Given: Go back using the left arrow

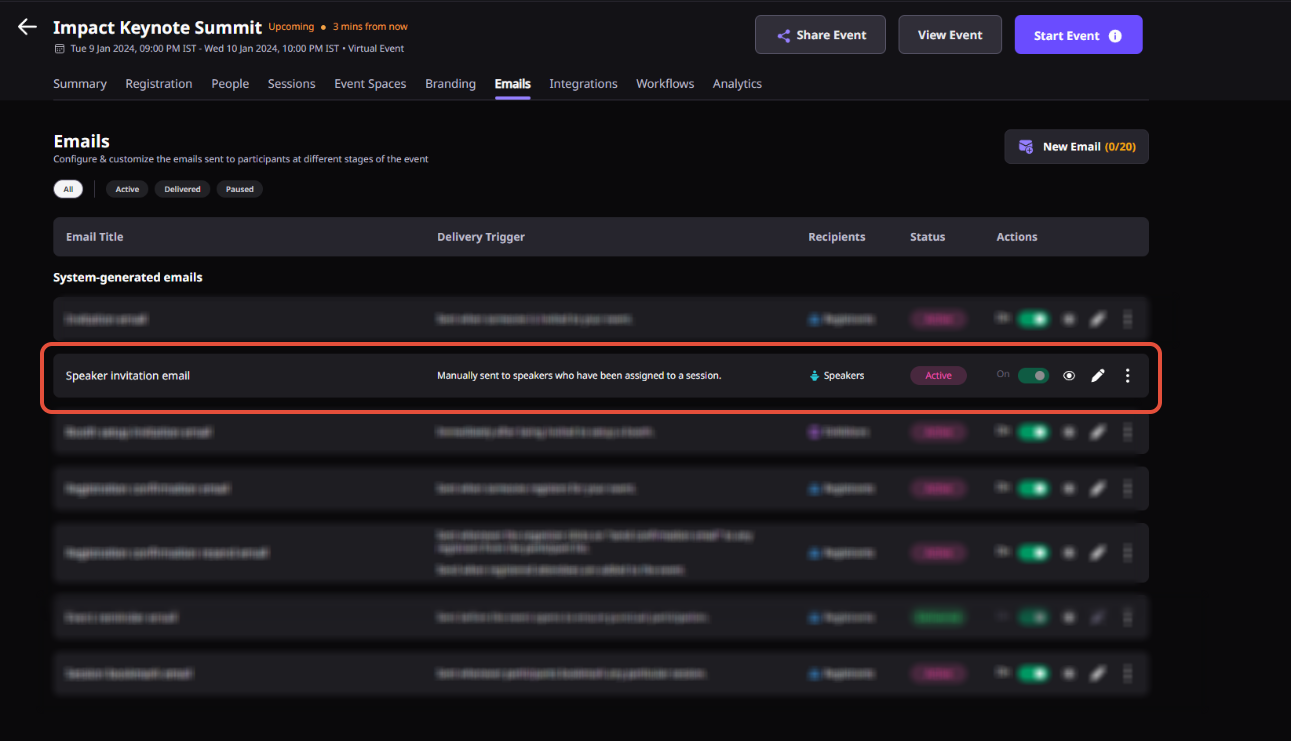Looking at the screenshot, I should click(27, 27).
